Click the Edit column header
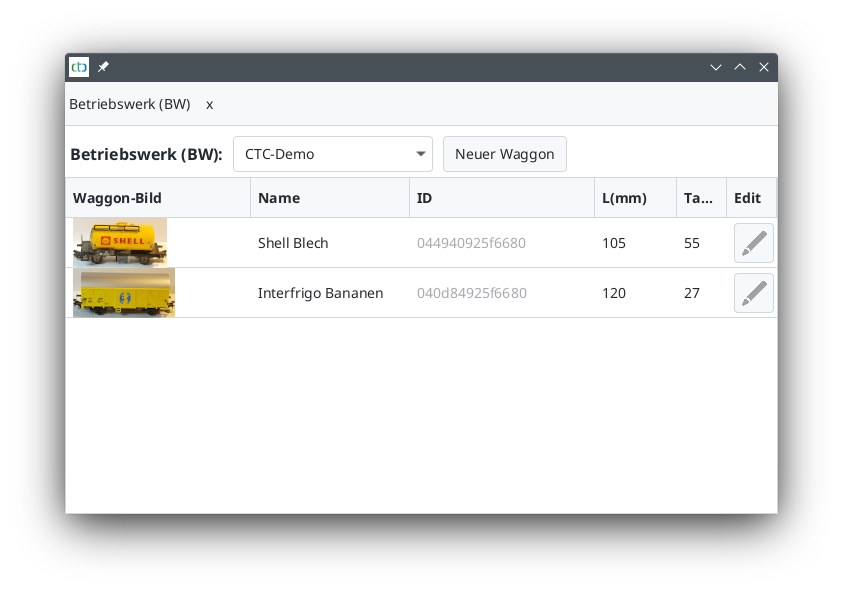 point(748,198)
